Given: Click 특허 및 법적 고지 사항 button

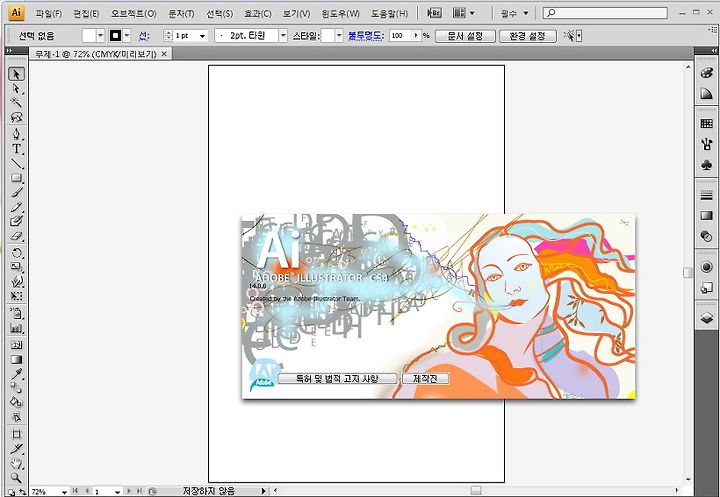Looking at the screenshot, I should (337, 378).
